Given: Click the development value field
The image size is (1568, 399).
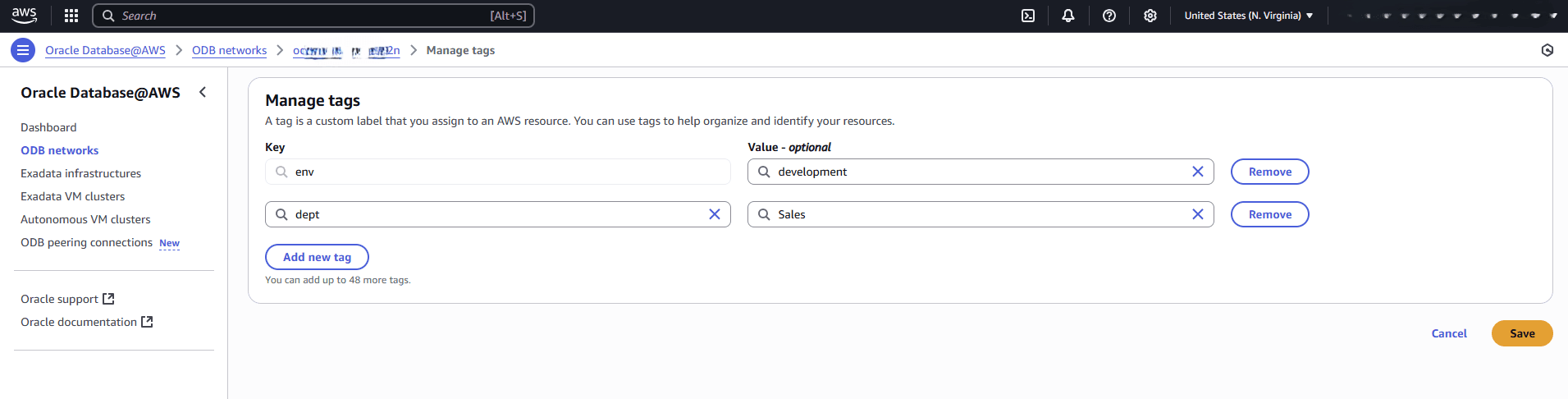Looking at the screenshot, I should click(x=981, y=172).
